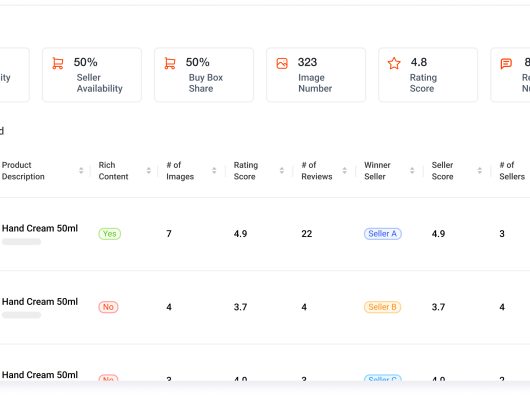Click Product Description column header
The image size is (530, 396).
pos(23,171)
